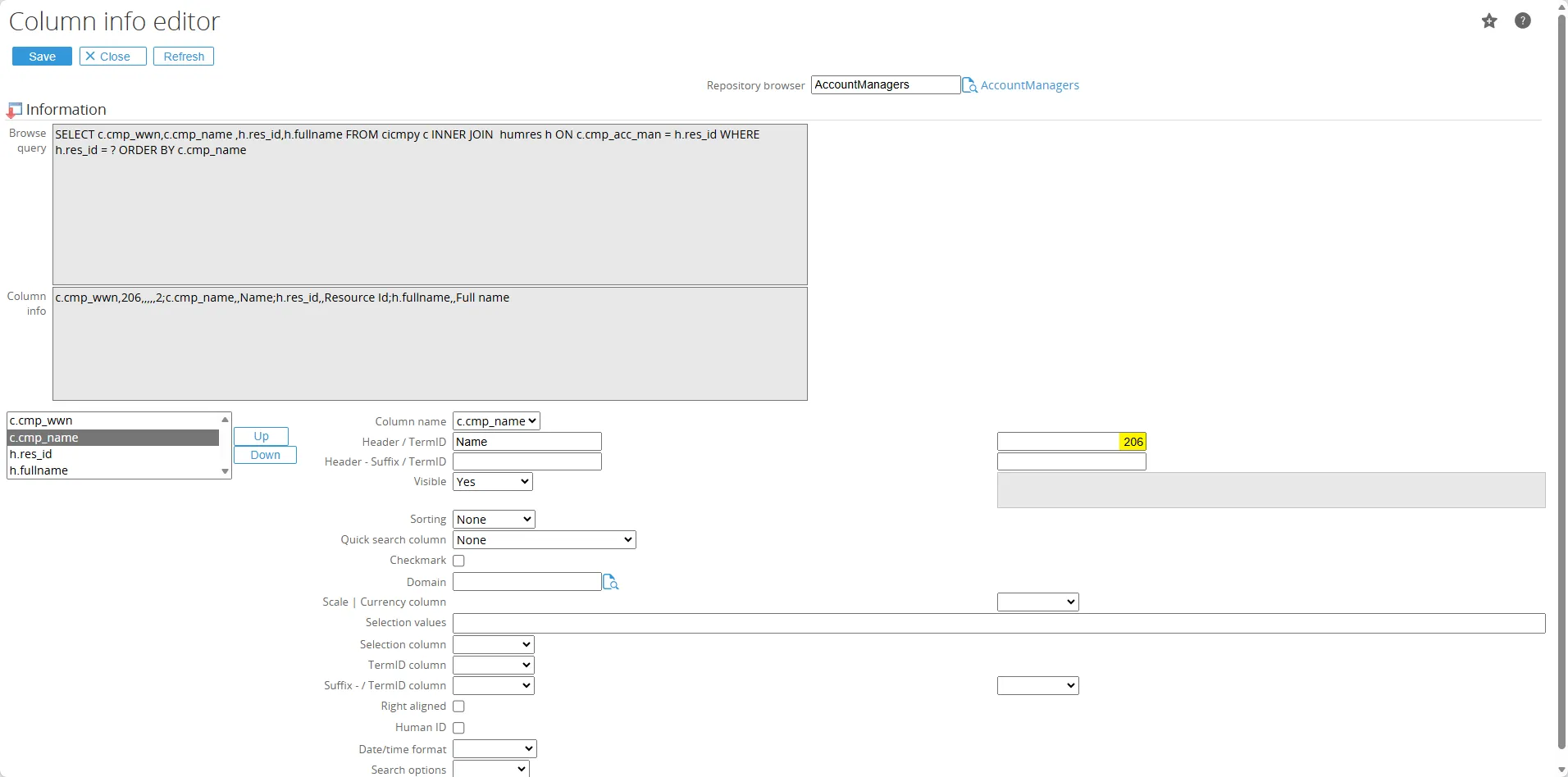Open Date/time format dropdown
The image size is (1568, 777).
[x=495, y=749]
